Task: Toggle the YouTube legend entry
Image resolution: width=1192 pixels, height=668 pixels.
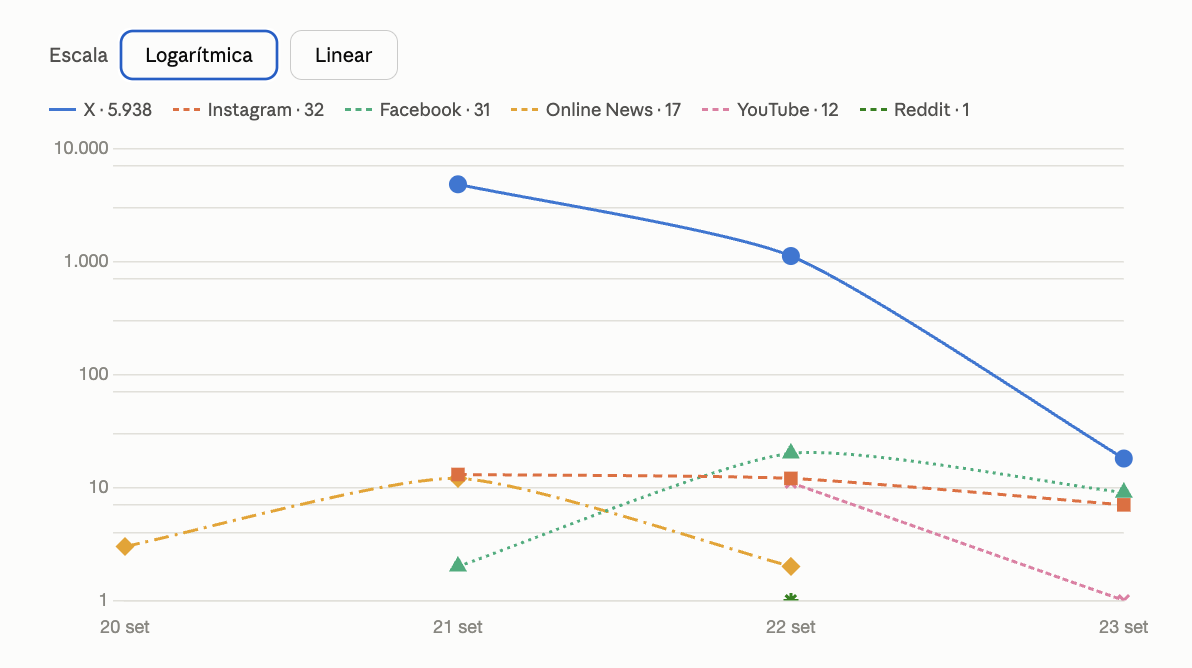Action: click(x=770, y=110)
